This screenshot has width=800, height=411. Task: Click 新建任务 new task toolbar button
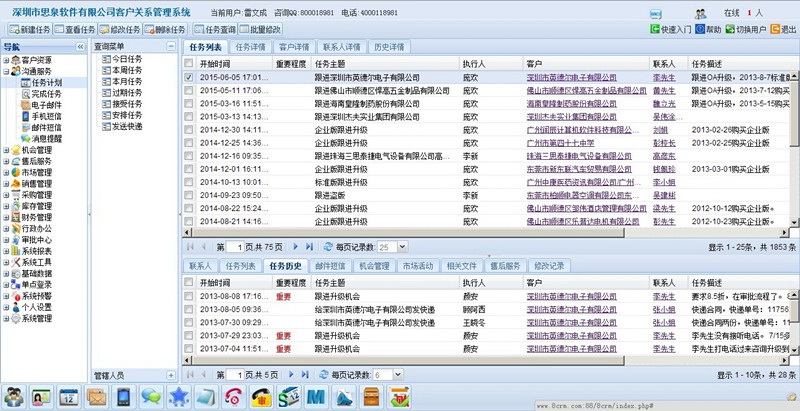30,30
